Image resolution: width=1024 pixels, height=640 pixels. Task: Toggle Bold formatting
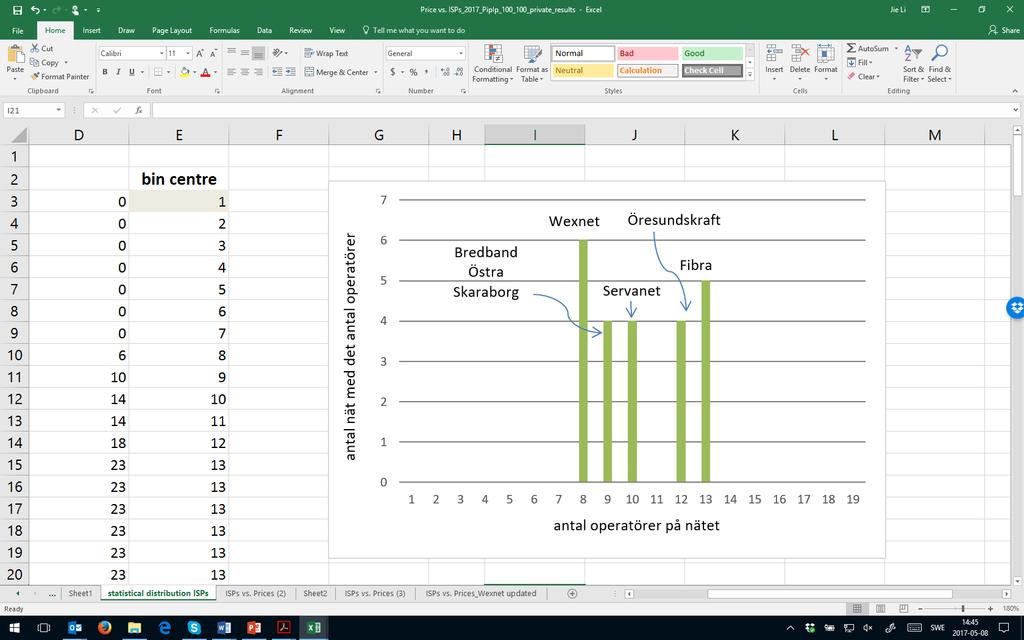(104, 72)
